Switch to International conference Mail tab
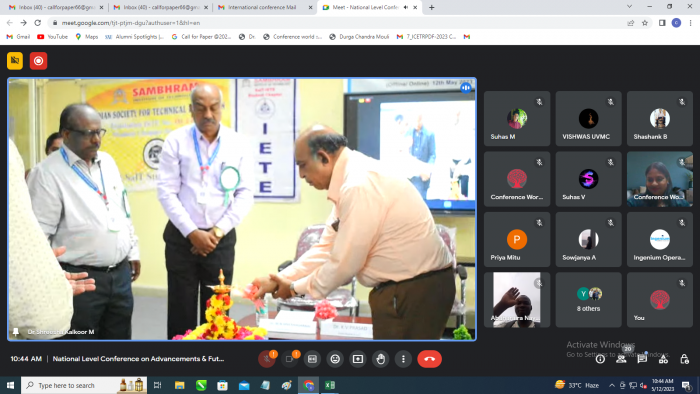 tap(262, 8)
